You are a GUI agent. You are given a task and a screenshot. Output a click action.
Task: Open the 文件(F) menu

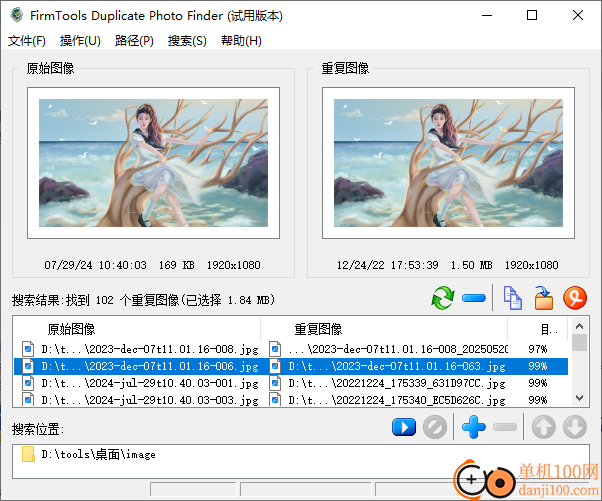(x=27, y=40)
